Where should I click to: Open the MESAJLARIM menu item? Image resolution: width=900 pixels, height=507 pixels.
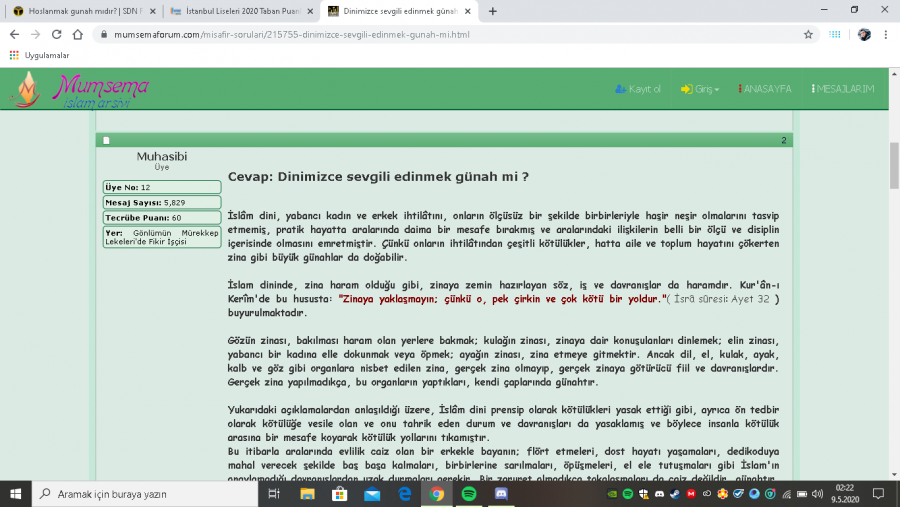843,89
